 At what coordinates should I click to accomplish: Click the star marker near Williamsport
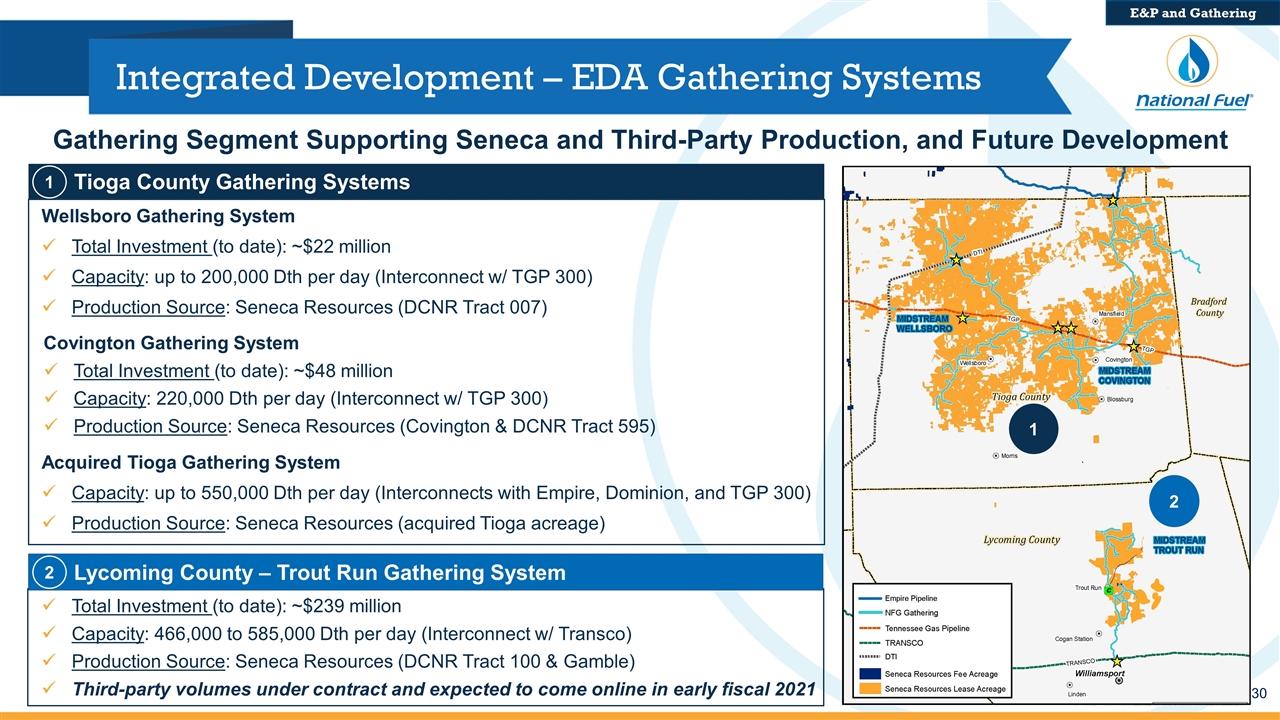tap(1117, 662)
